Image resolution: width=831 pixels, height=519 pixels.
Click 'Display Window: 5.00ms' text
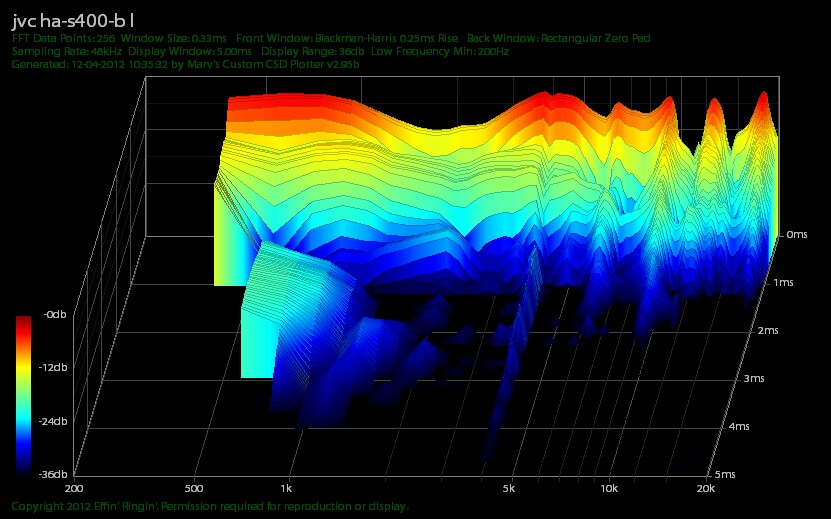[x=190, y=51]
